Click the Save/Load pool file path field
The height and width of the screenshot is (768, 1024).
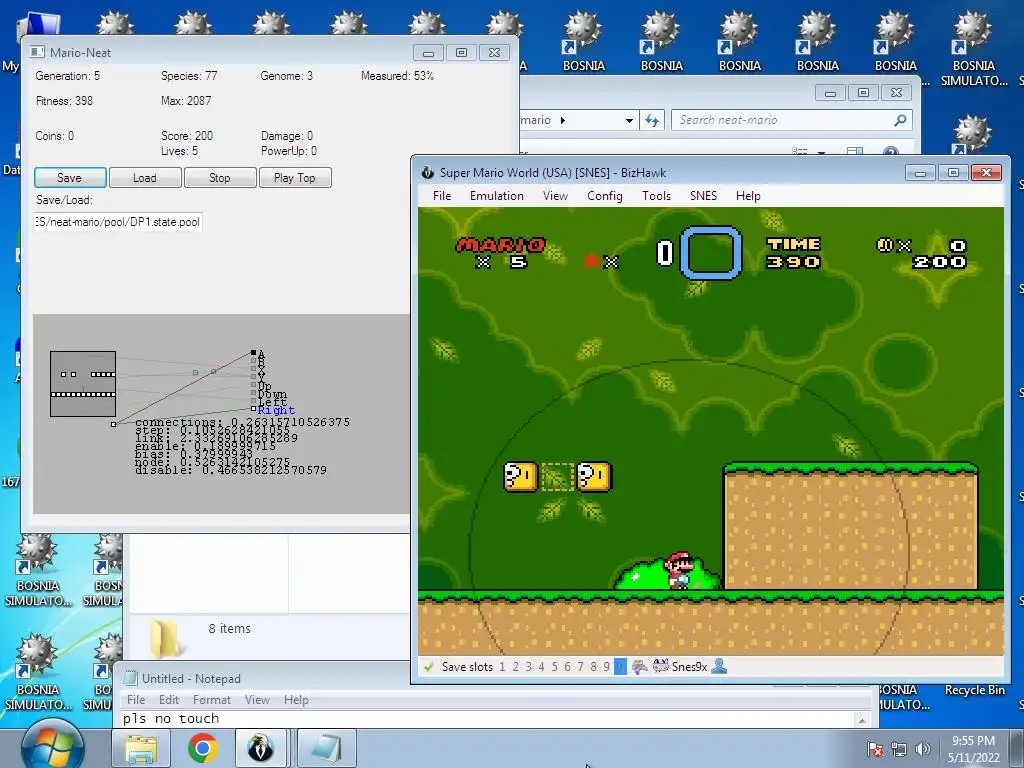click(118, 222)
